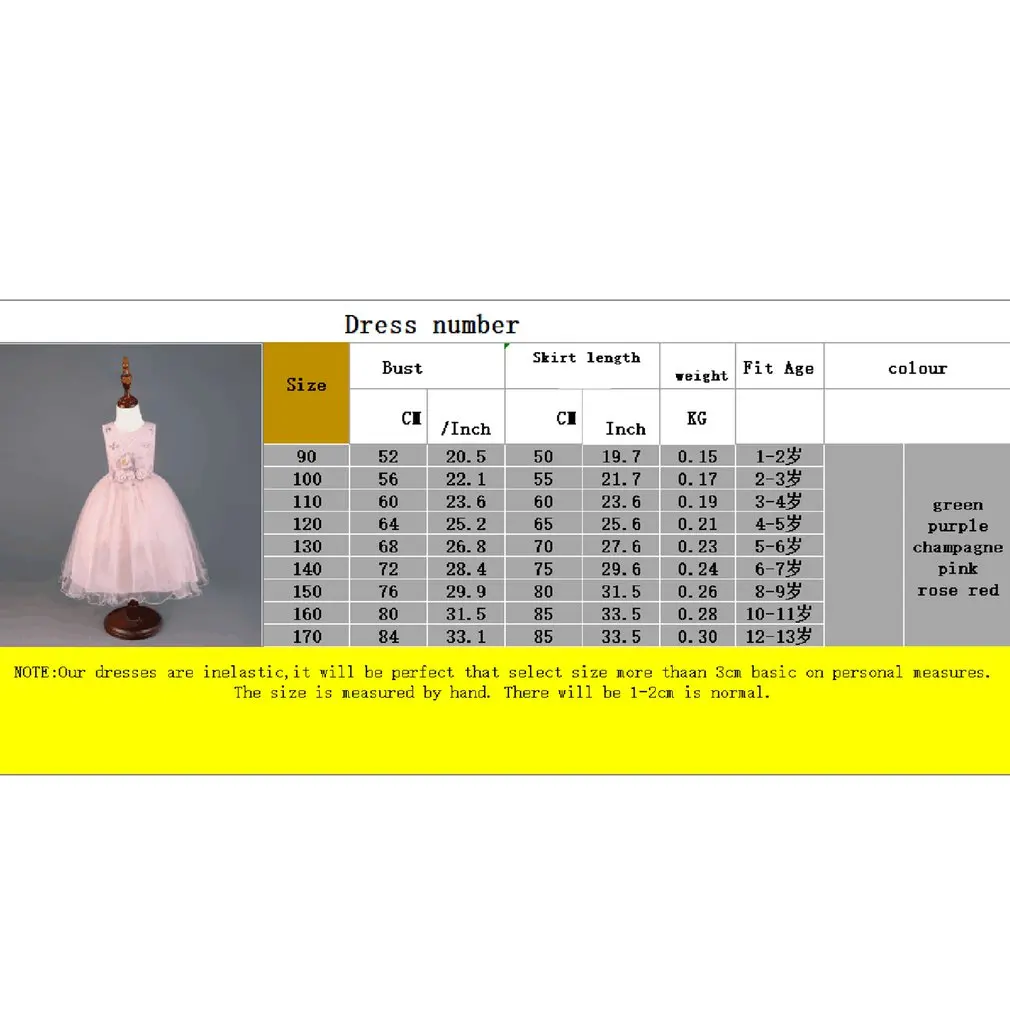Viewport: 1010px width, 1010px height.
Task: Click size "140" in the Size column
Action: click(x=307, y=569)
